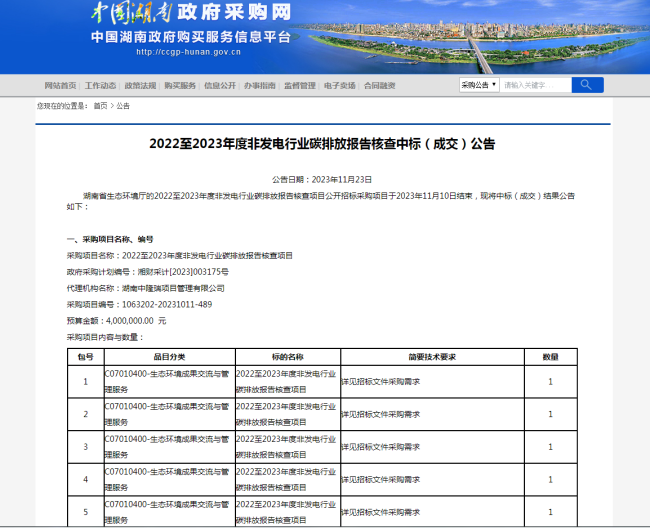The image size is (650, 528).
Task: Click the 首页 breadcrumb link
Action: click(100, 105)
